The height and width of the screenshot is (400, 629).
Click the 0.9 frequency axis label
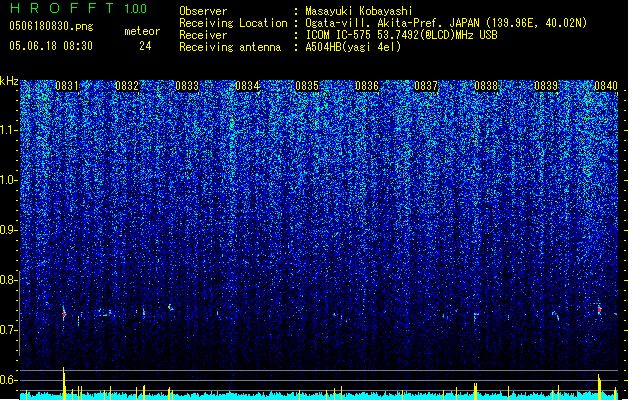[x=7, y=230]
